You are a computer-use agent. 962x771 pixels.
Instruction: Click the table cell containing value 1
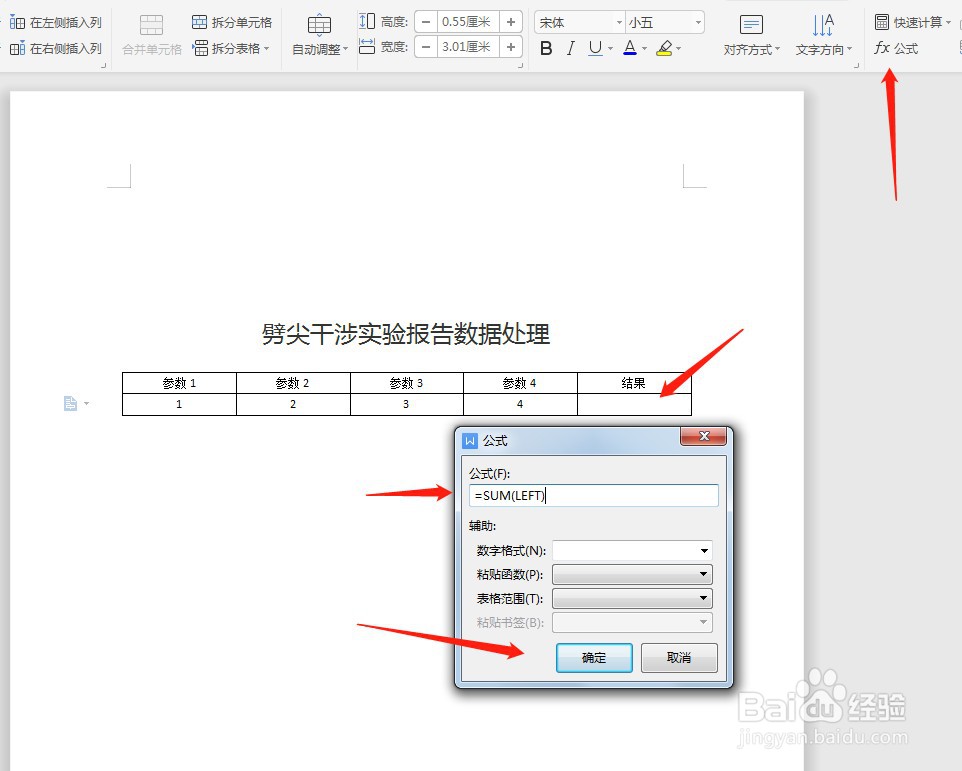pos(179,404)
